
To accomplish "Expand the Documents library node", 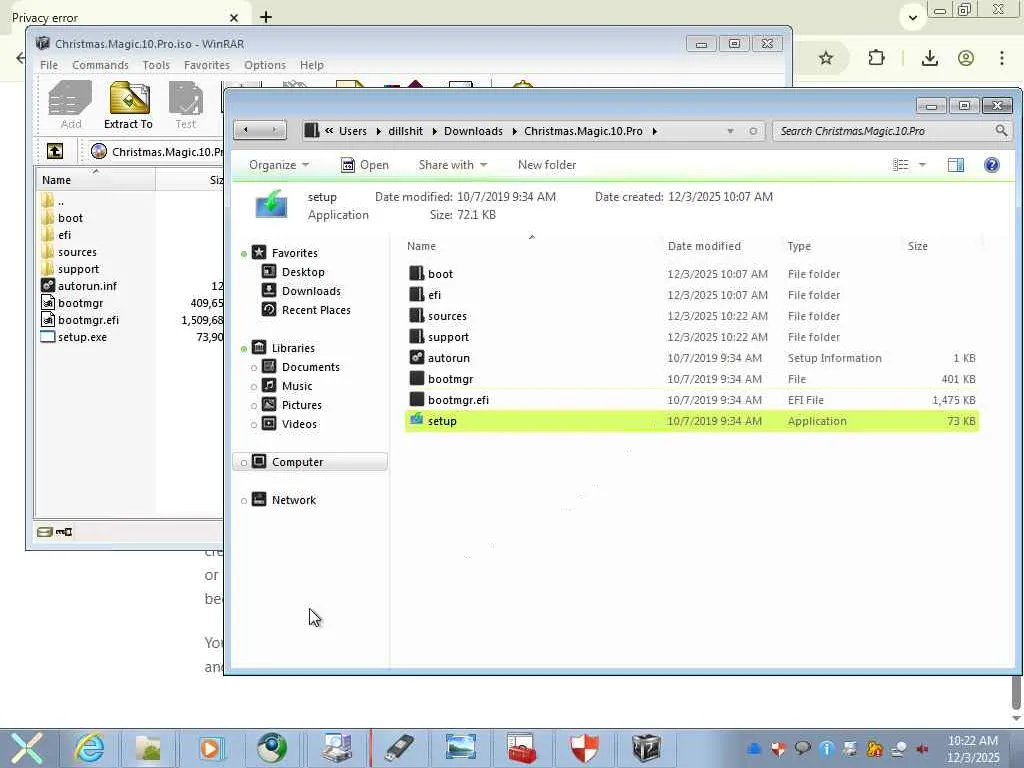I will (254, 368).
